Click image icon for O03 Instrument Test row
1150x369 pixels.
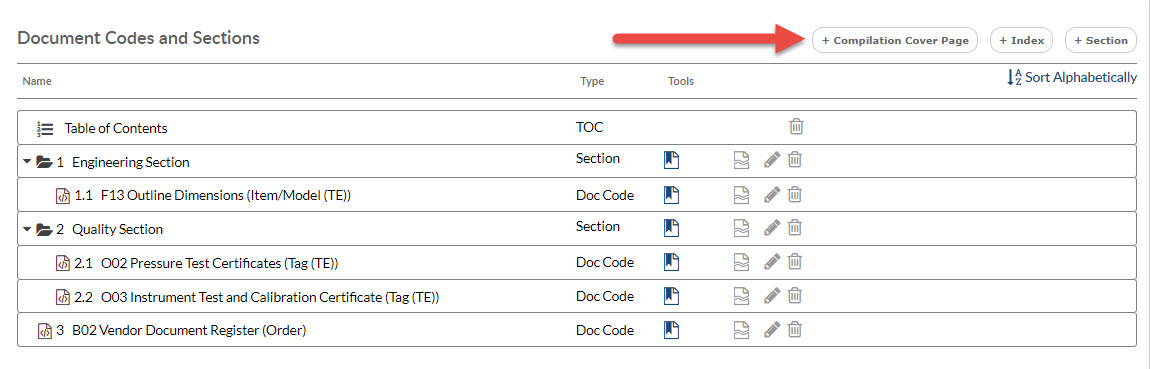coord(742,296)
